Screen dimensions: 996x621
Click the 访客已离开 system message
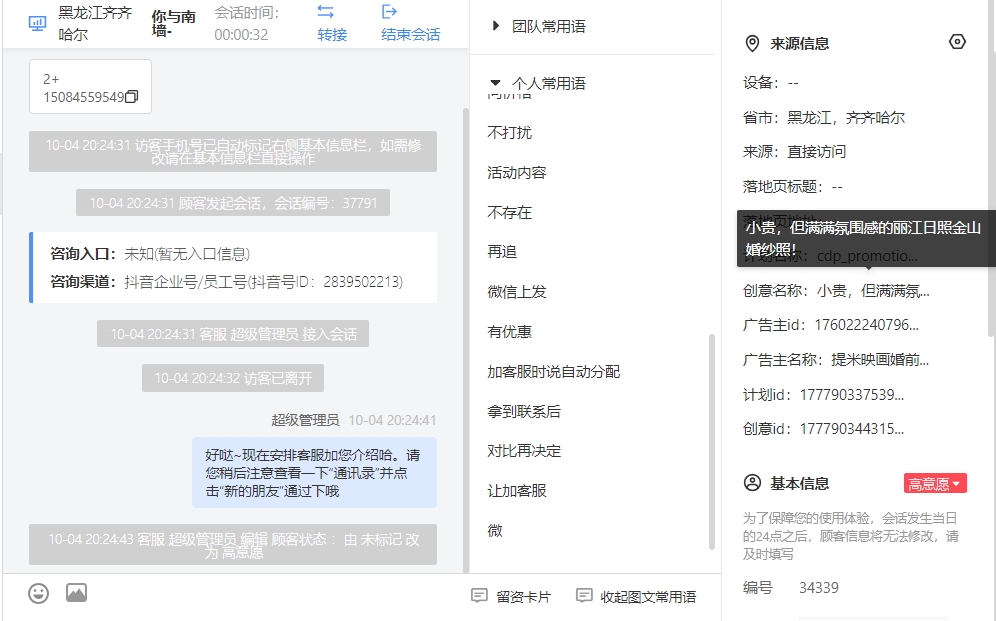tap(233, 378)
